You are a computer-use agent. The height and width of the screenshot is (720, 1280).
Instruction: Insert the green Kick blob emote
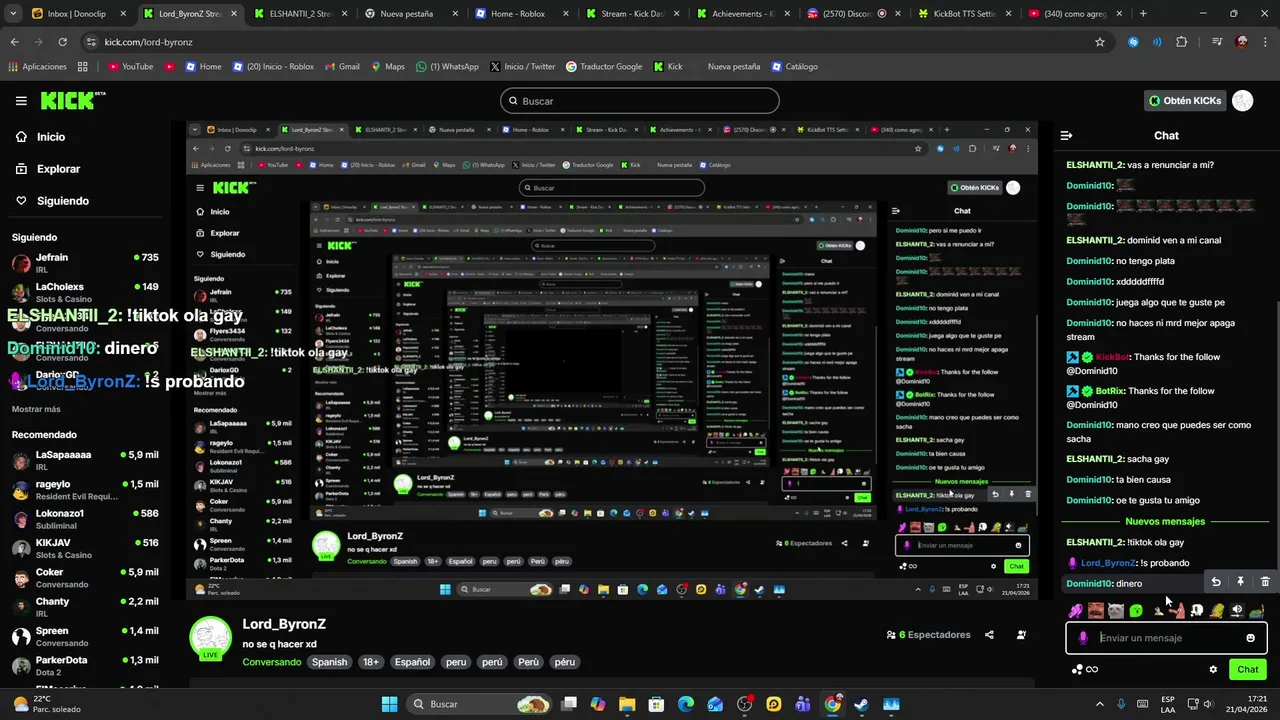(x=1136, y=610)
